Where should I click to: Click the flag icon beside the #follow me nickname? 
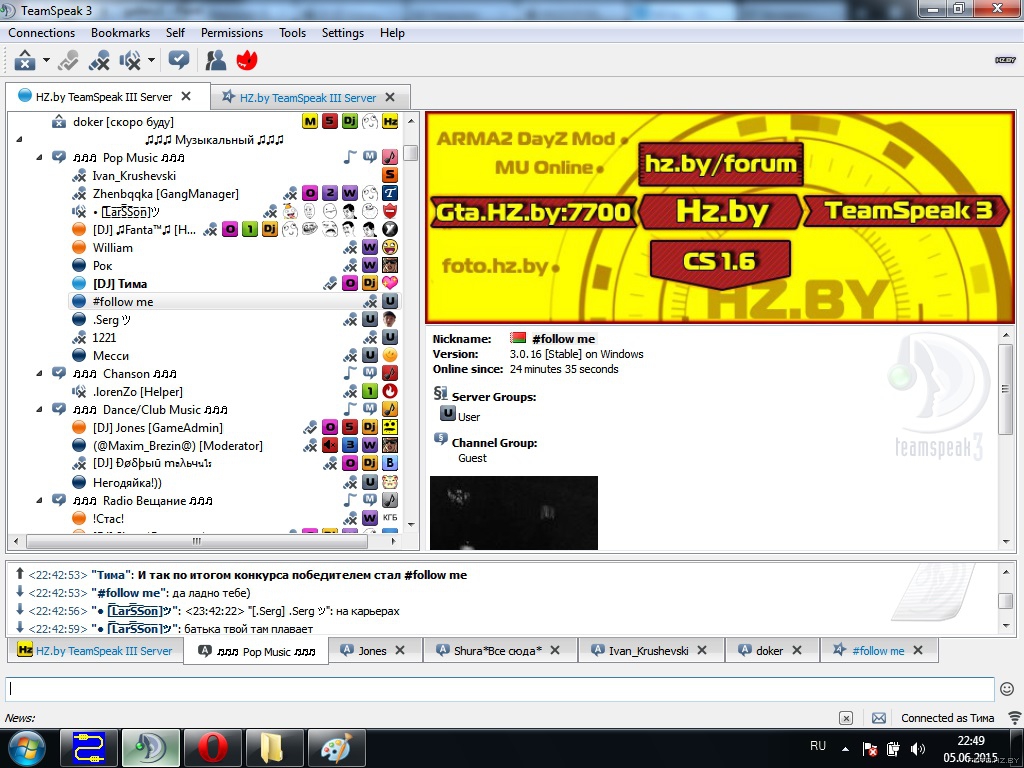pos(518,338)
